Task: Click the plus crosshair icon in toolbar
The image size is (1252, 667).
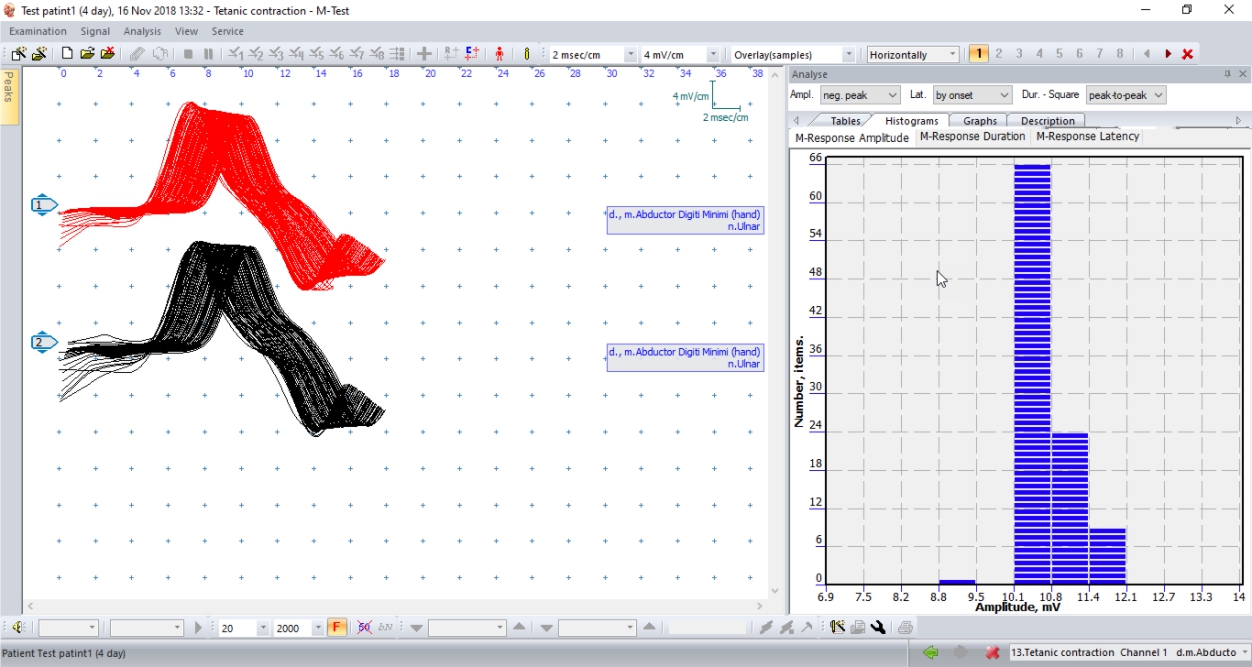Action: click(x=424, y=54)
